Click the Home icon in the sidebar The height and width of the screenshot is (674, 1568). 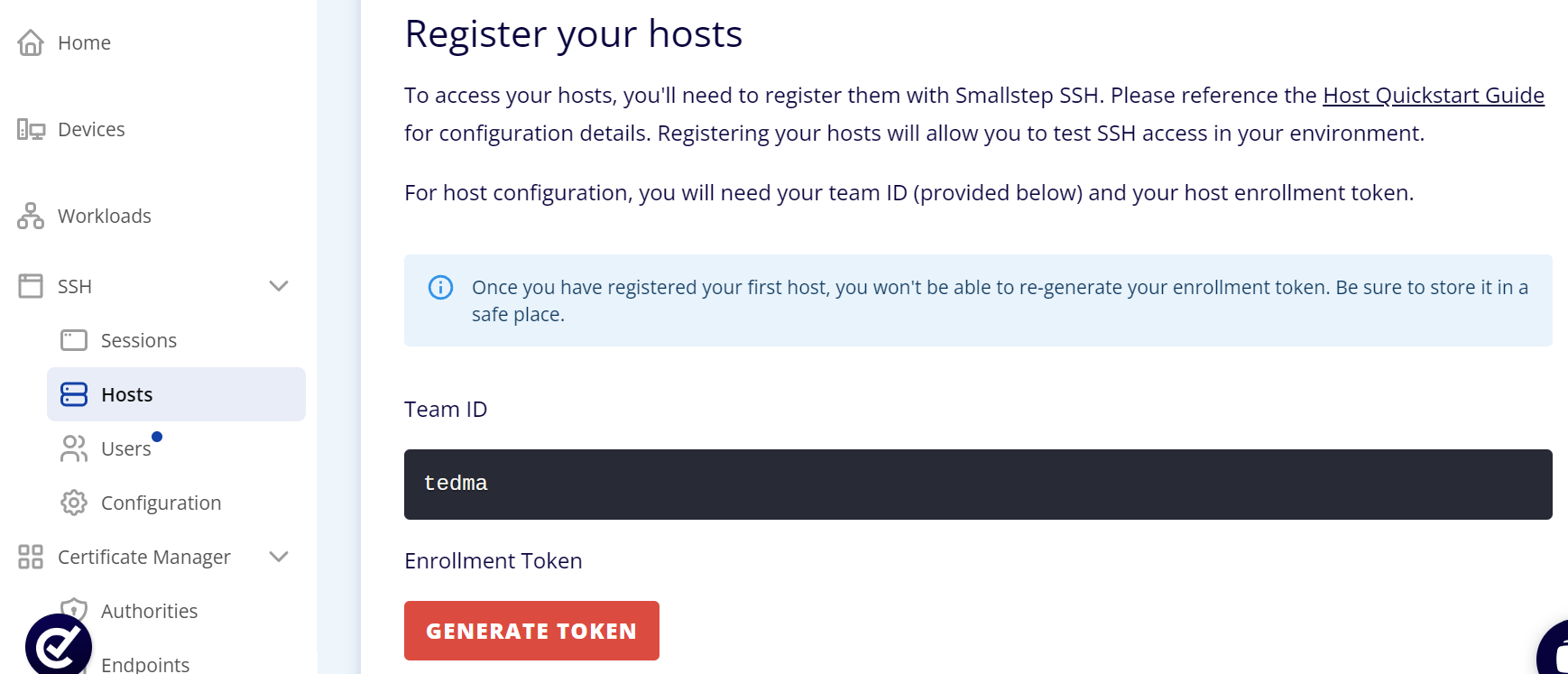29,42
